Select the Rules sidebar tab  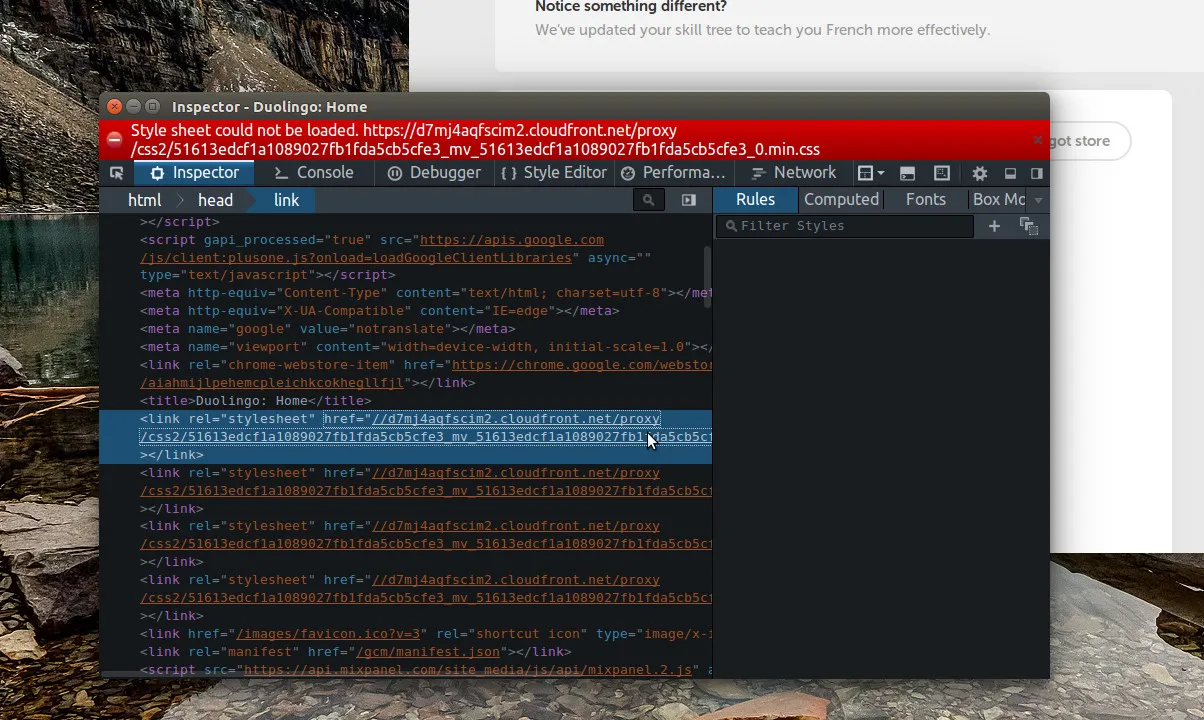tap(755, 200)
